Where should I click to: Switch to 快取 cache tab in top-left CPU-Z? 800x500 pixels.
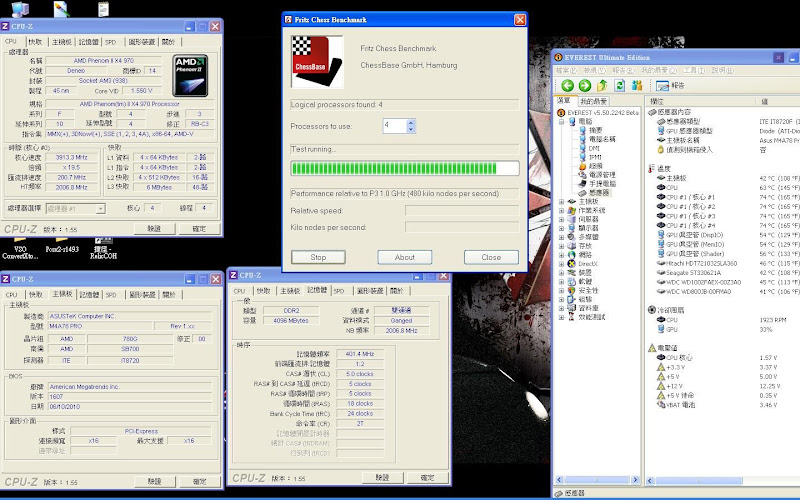35,42
